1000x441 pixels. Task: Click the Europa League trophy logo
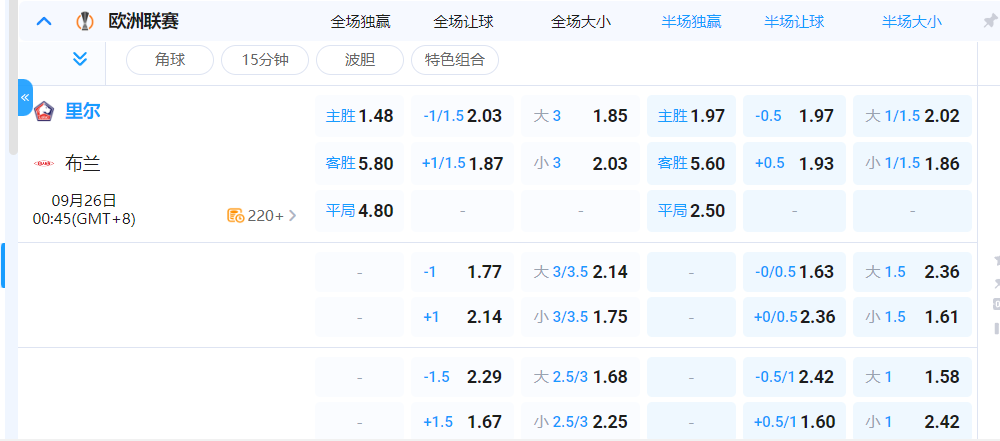(x=85, y=21)
